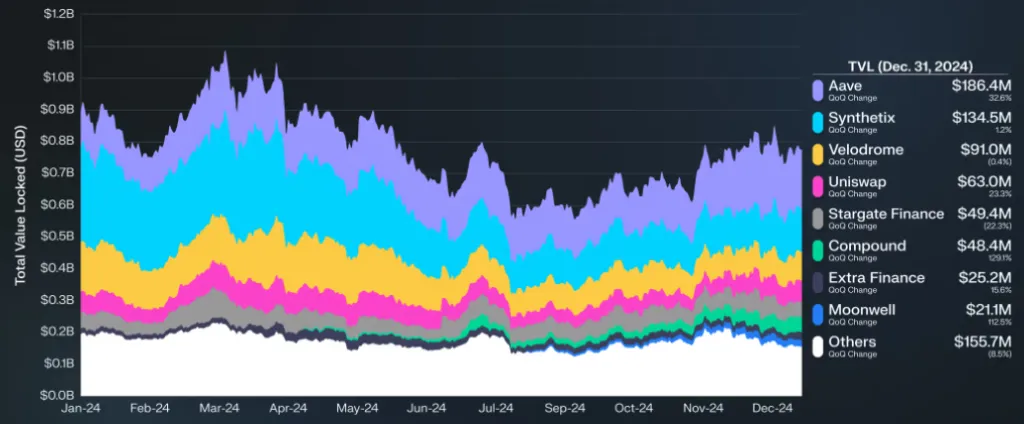The height and width of the screenshot is (424, 1024).
Task: Select the blue Moonwell legend swatch
Action: (x=818, y=315)
